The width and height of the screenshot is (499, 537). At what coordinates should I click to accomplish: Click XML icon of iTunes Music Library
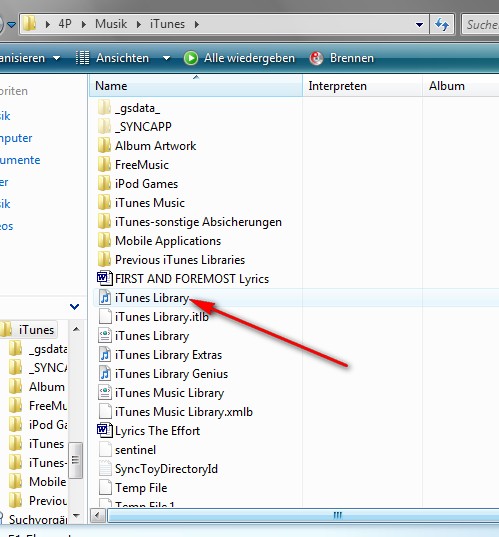(x=105, y=392)
